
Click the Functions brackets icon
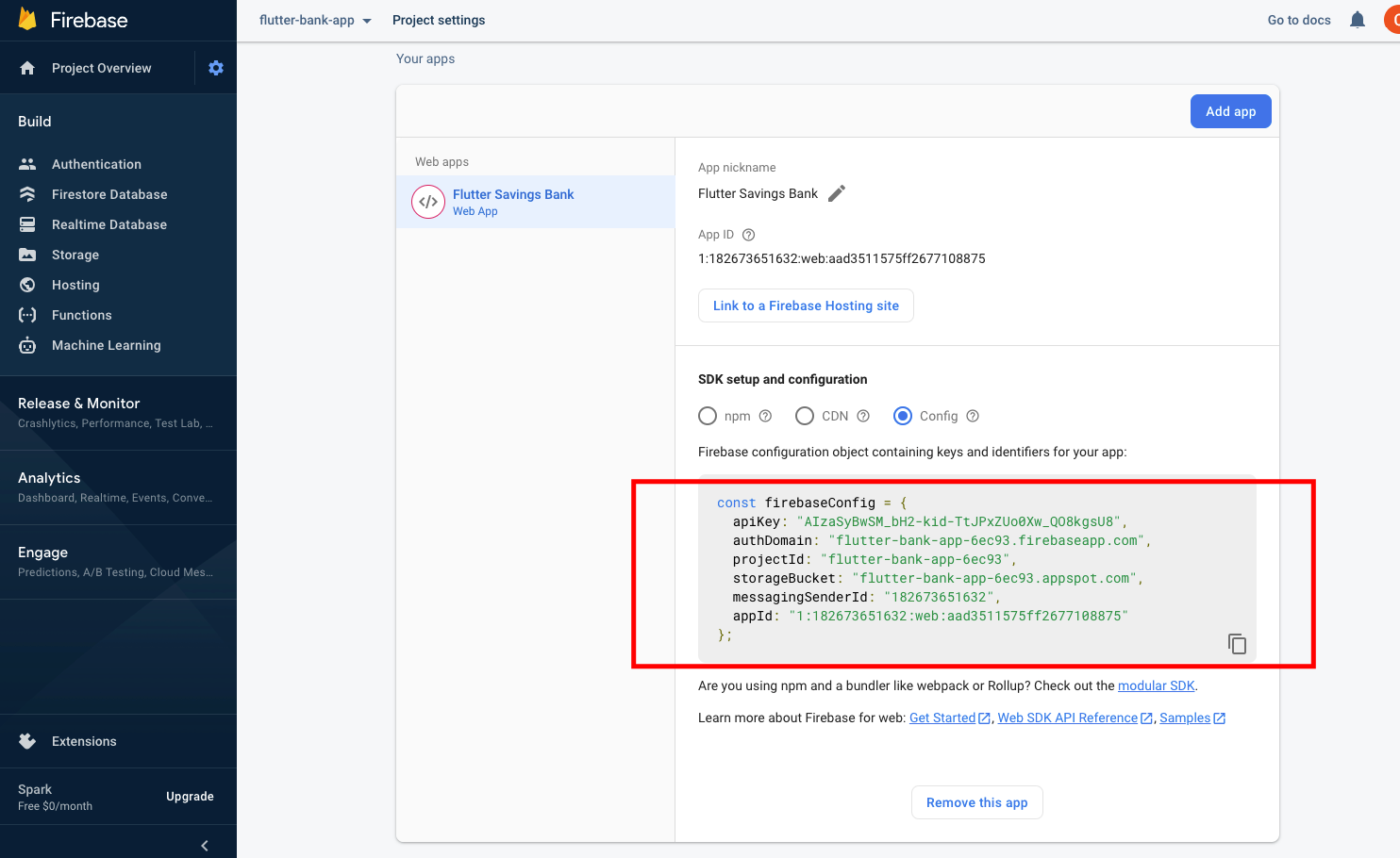27,315
